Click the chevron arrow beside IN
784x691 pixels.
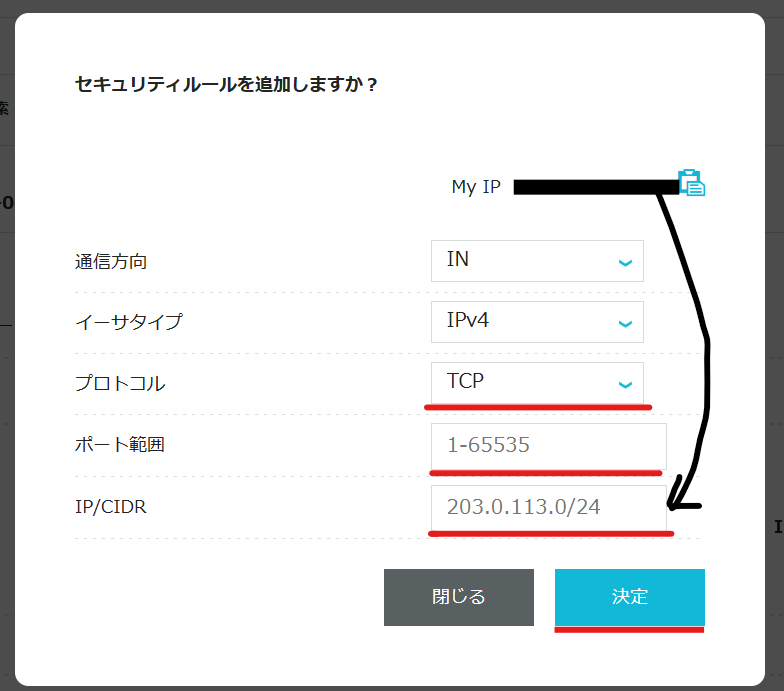point(625,263)
